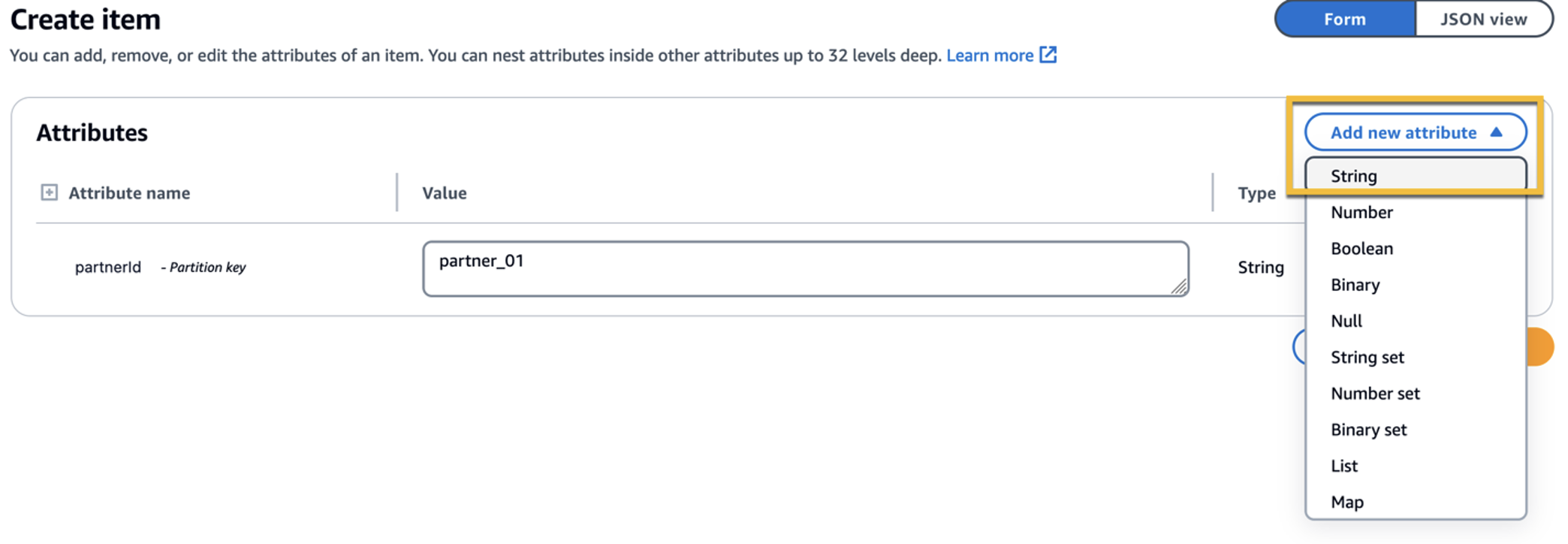Select List as the attribute type

(1343, 465)
